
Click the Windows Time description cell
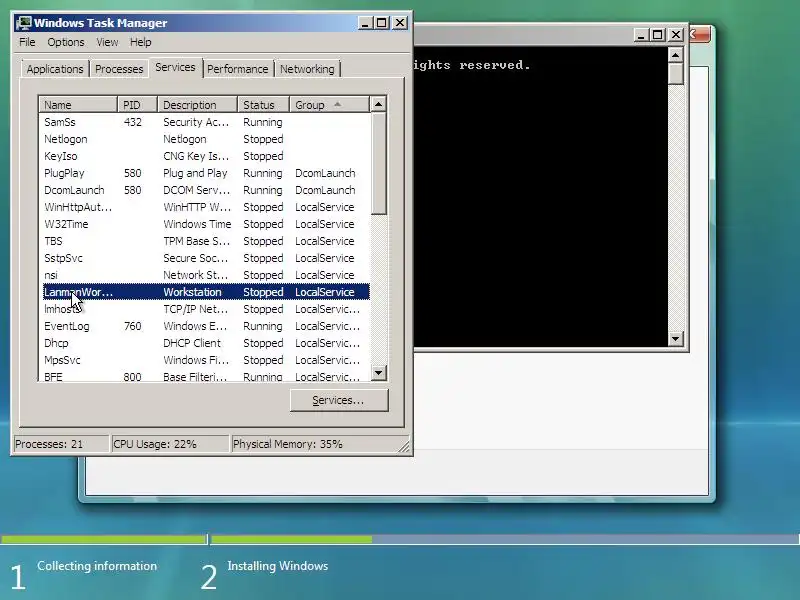197,224
